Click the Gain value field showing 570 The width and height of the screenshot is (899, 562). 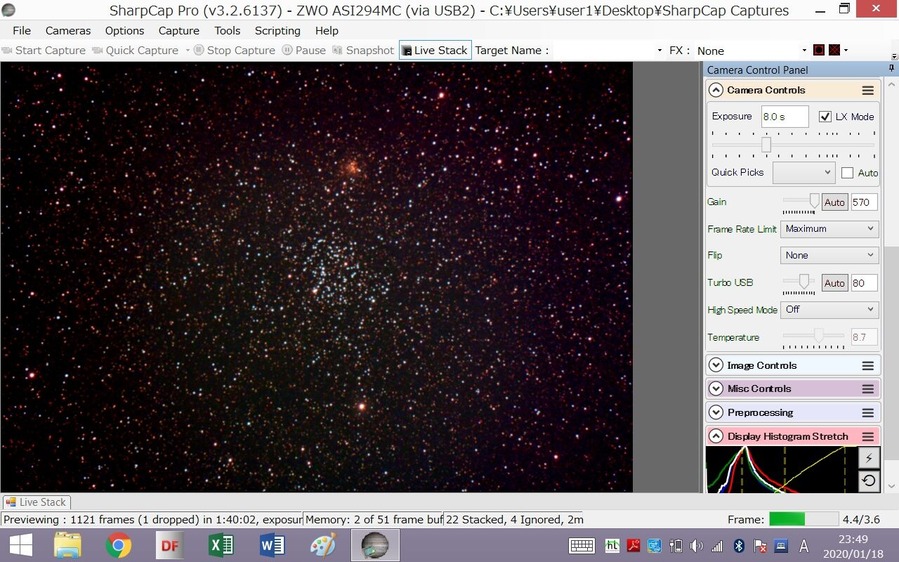[864, 202]
